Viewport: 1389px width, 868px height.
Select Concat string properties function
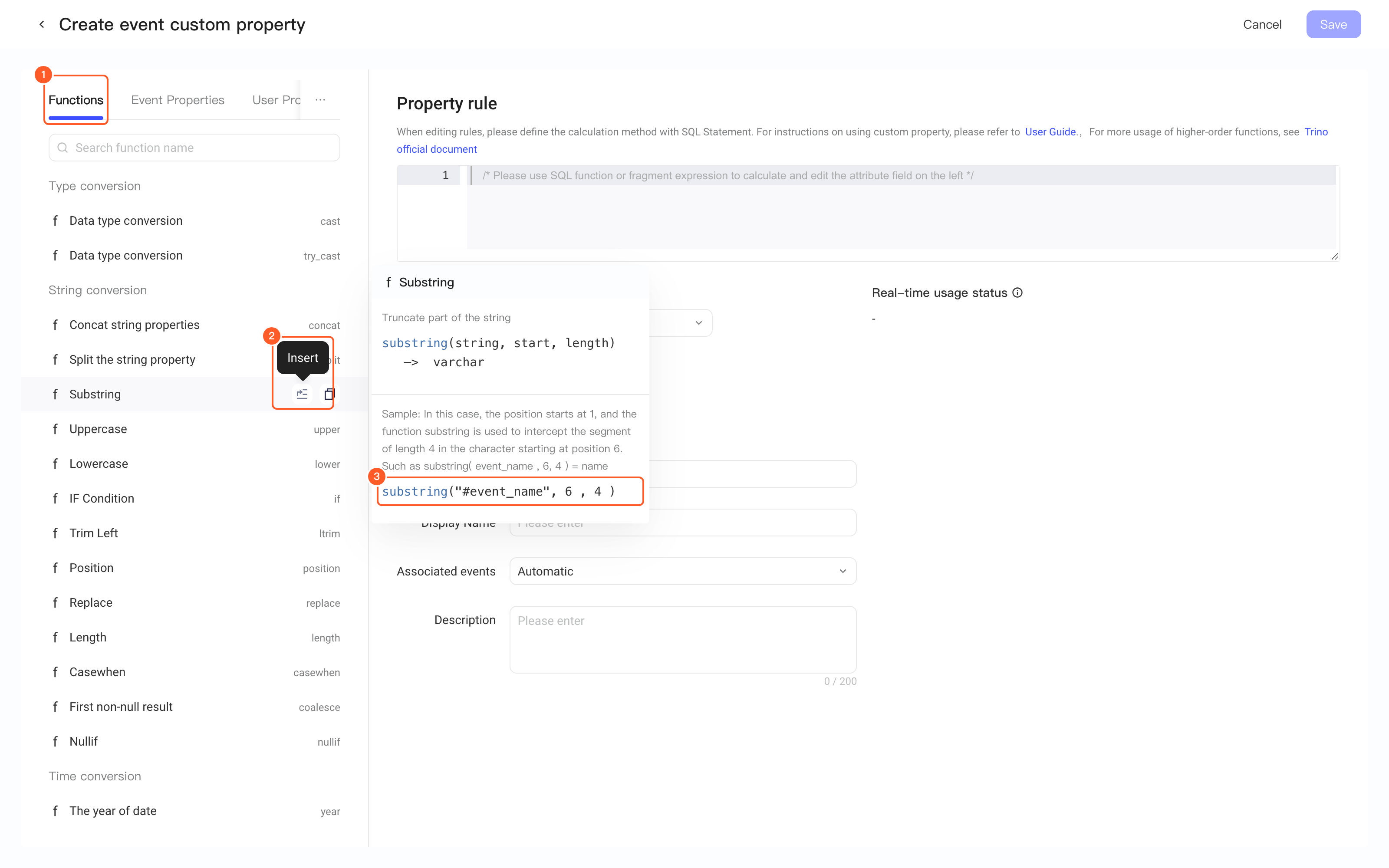coord(194,325)
